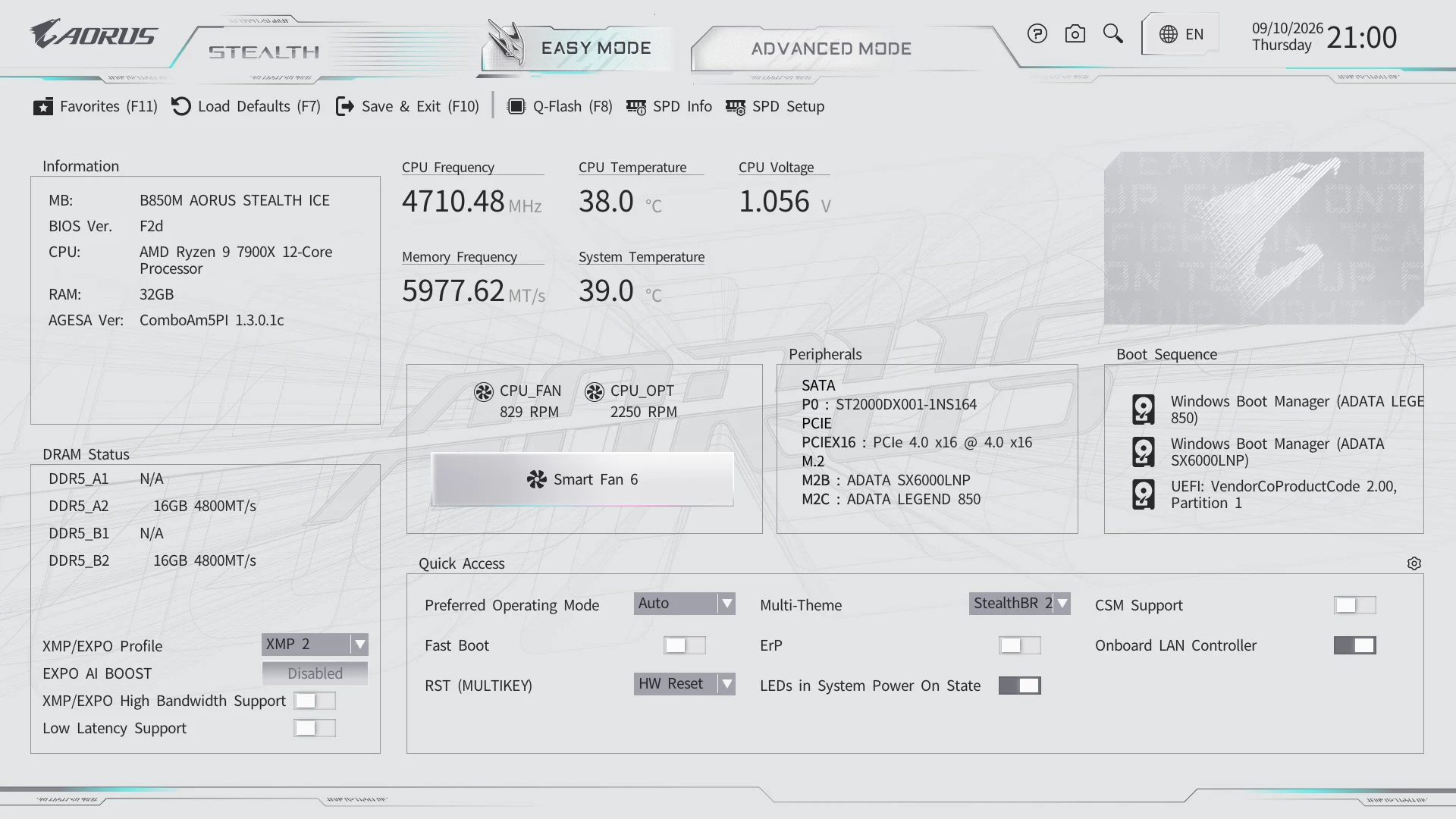Expand the XMP/EXPO Profile dropdown
Image resolution: width=1456 pixels, height=819 pixels.
point(315,644)
